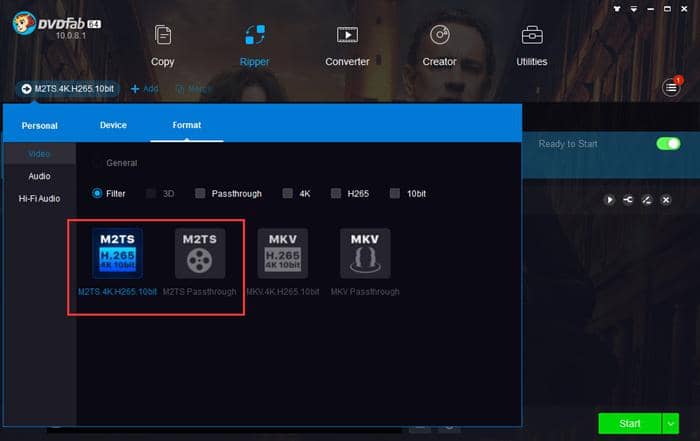Open the Converter module
Screen dimensions: 700x441
pyautogui.click(x=347, y=46)
